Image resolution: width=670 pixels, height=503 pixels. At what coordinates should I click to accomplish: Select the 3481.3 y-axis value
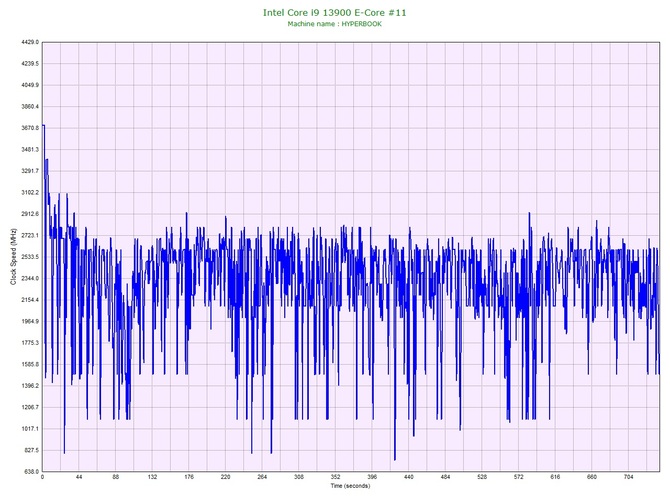point(30,150)
